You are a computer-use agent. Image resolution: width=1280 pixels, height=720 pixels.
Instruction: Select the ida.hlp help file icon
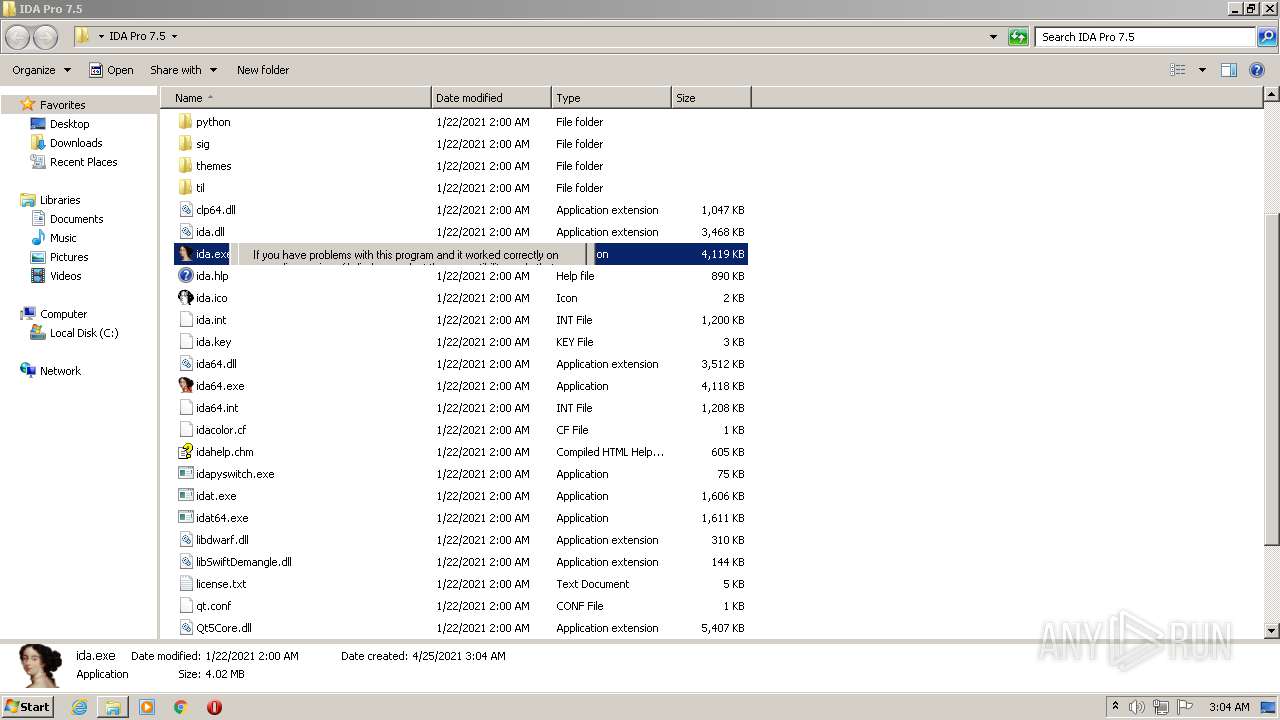[x=185, y=276]
